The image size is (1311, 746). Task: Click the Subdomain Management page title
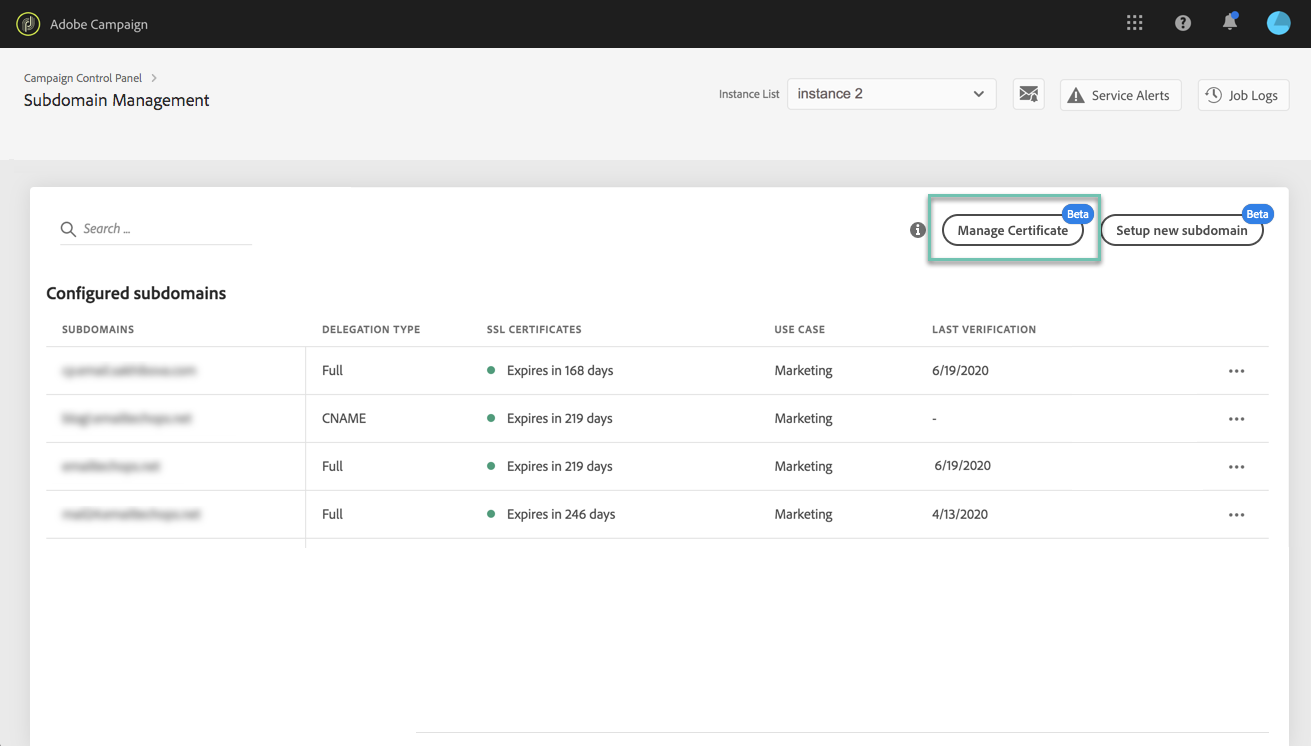[117, 100]
